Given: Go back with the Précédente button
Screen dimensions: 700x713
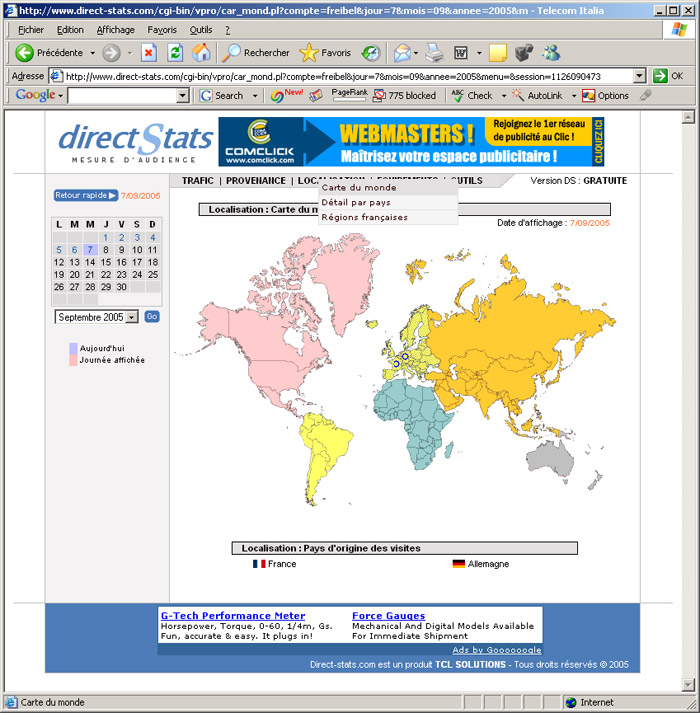Looking at the screenshot, I should (50, 53).
